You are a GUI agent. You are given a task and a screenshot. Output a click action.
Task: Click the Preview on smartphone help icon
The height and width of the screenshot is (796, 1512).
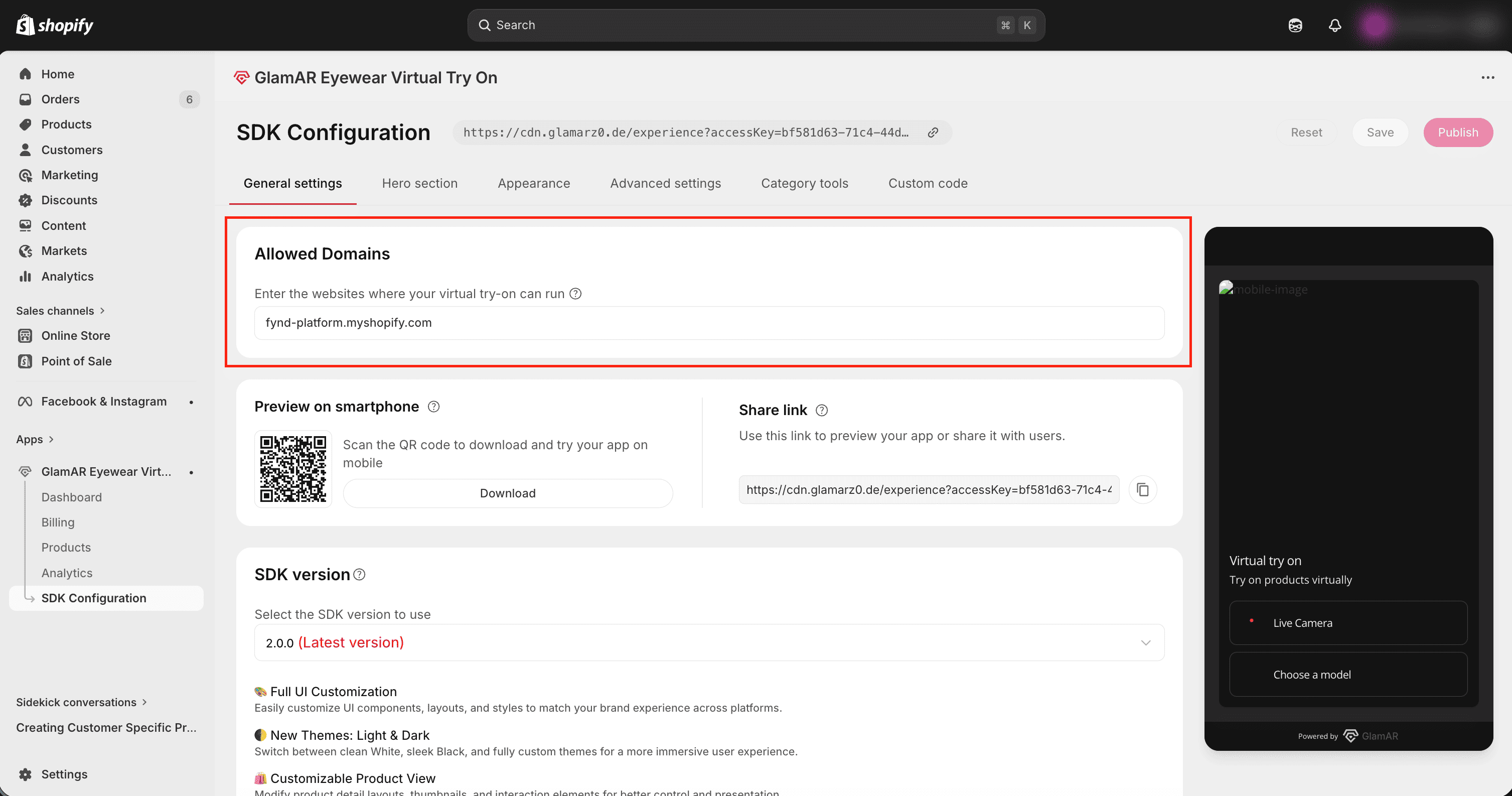434,406
